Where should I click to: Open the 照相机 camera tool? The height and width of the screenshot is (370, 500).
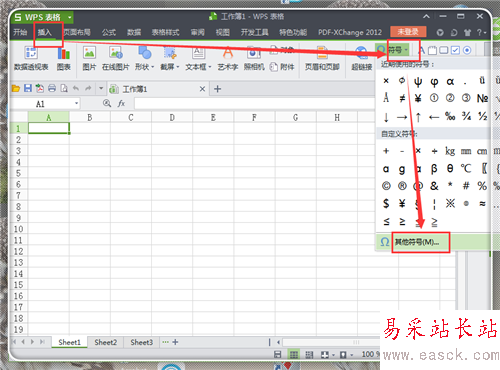[254, 58]
